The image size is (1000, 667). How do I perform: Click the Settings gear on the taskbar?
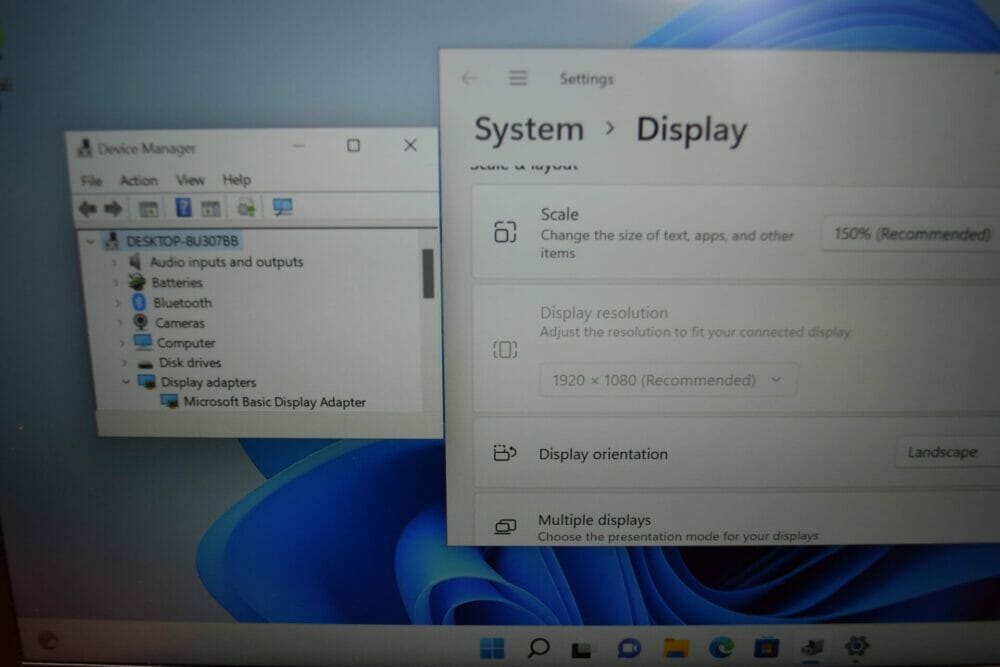857,646
